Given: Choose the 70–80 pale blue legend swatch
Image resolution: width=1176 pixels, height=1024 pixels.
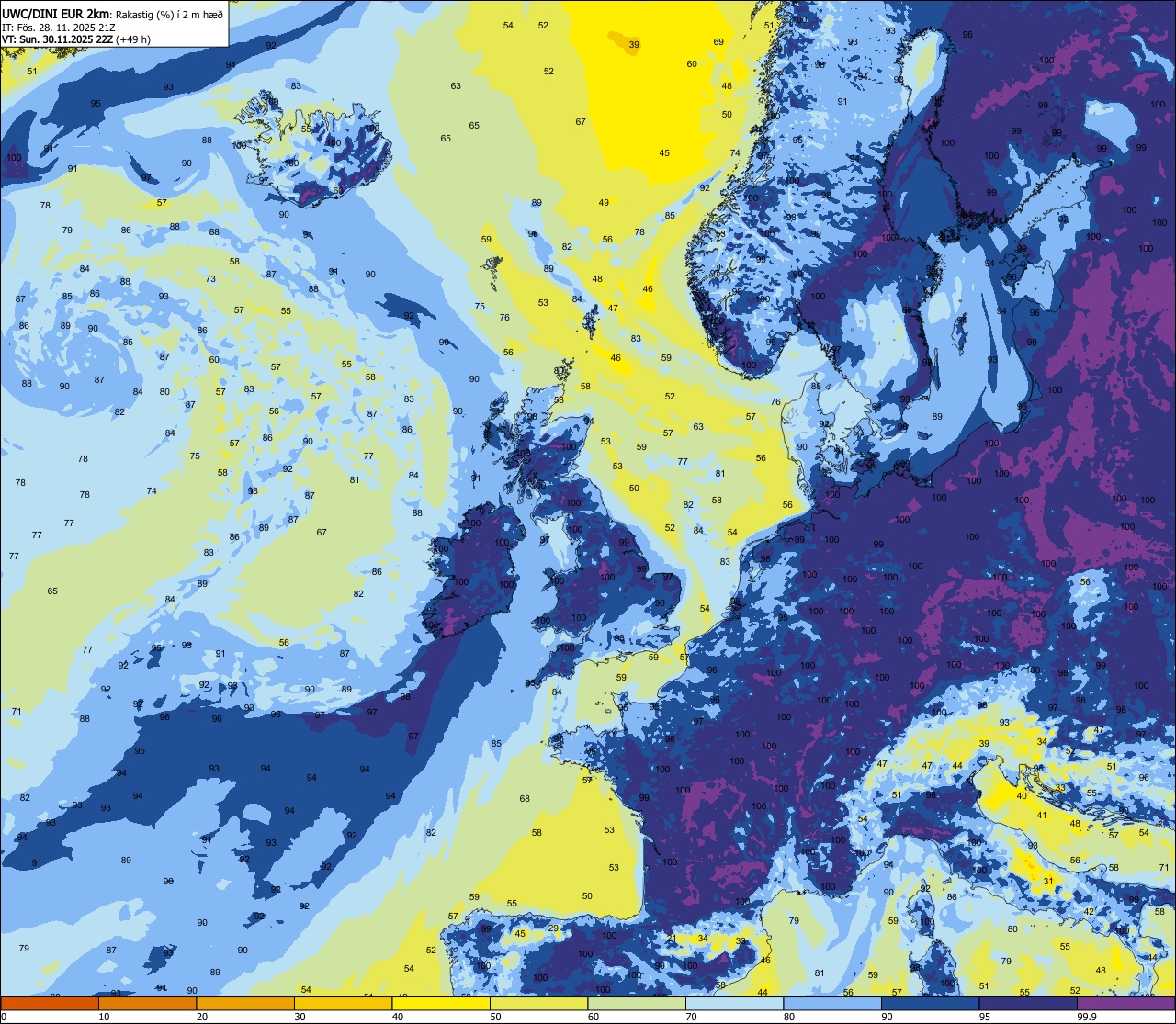Looking at the screenshot, I should pos(734,1004).
